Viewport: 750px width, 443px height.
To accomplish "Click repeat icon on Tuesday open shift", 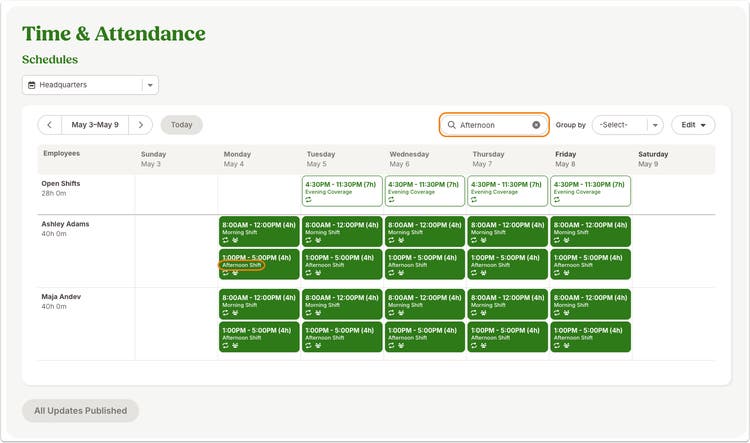I will [x=309, y=200].
